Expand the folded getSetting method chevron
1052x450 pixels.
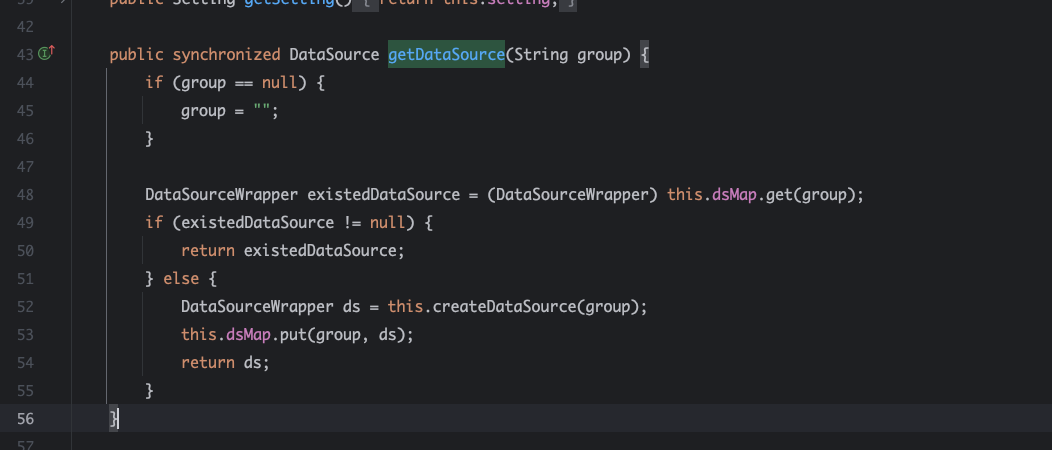pos(62,3)
